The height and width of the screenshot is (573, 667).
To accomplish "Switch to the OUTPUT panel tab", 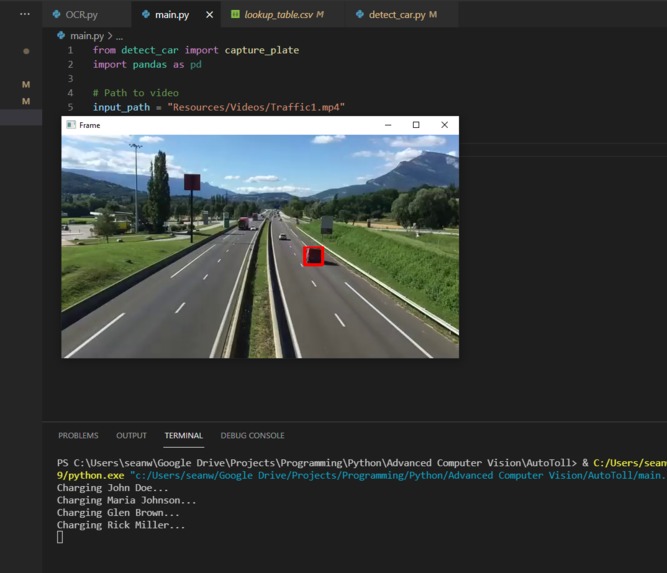I will pyautogui.click(x=131, y=436).
